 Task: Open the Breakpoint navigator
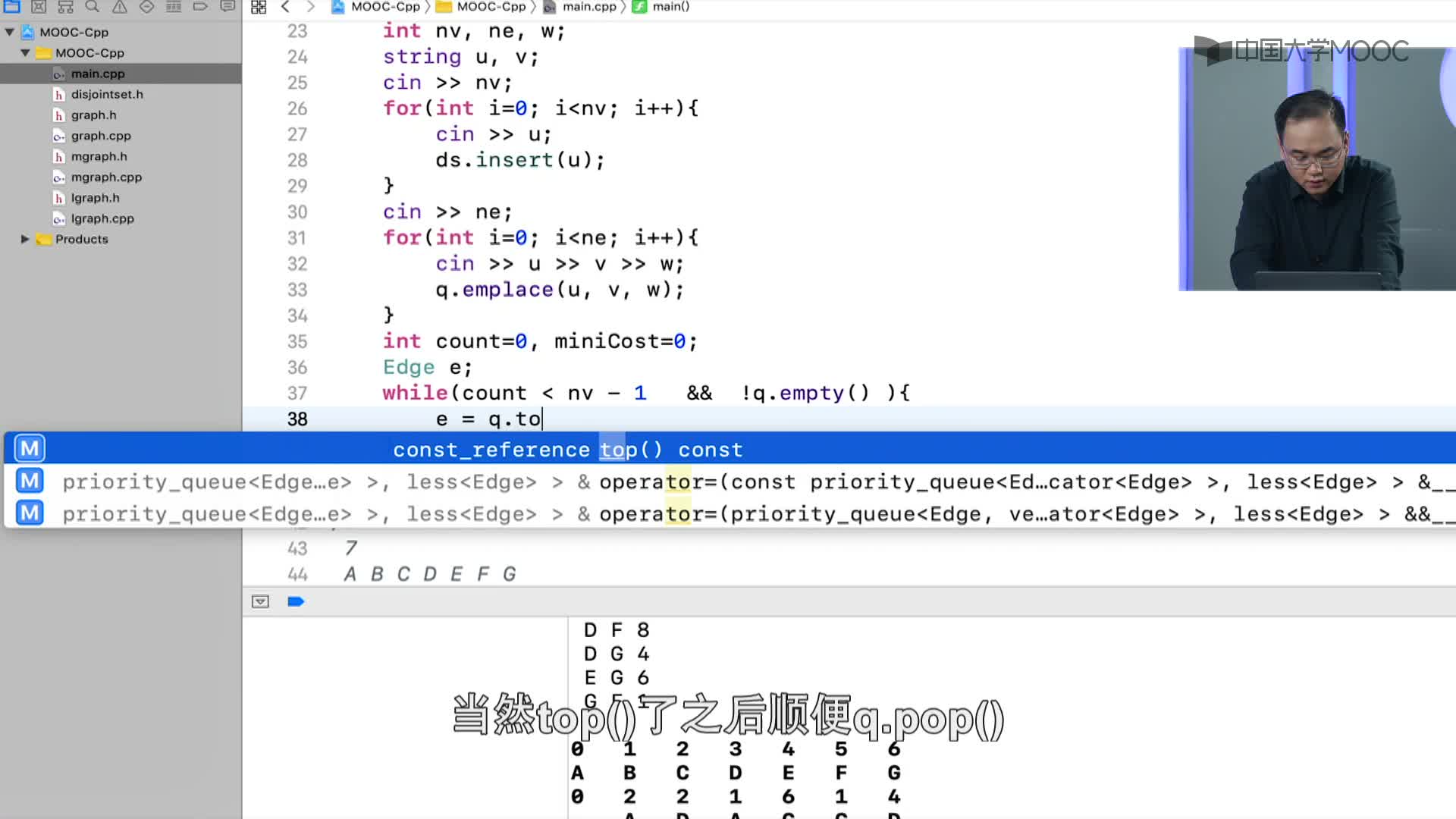click(x=200, y=7)
